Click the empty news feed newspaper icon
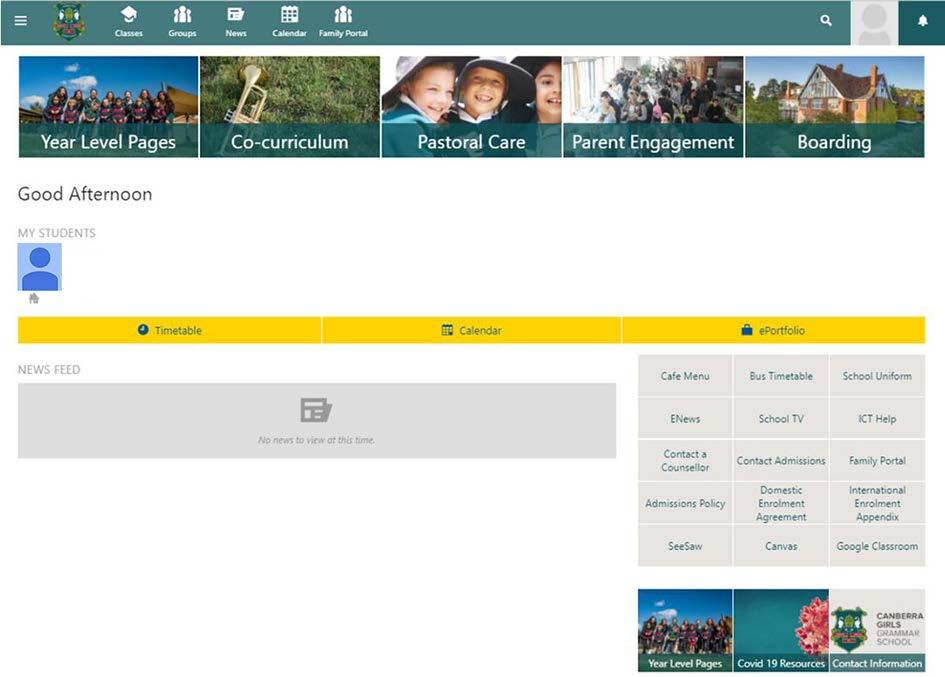Image resolution: width=945 pixels, height=677 pixels. [316, 410]
